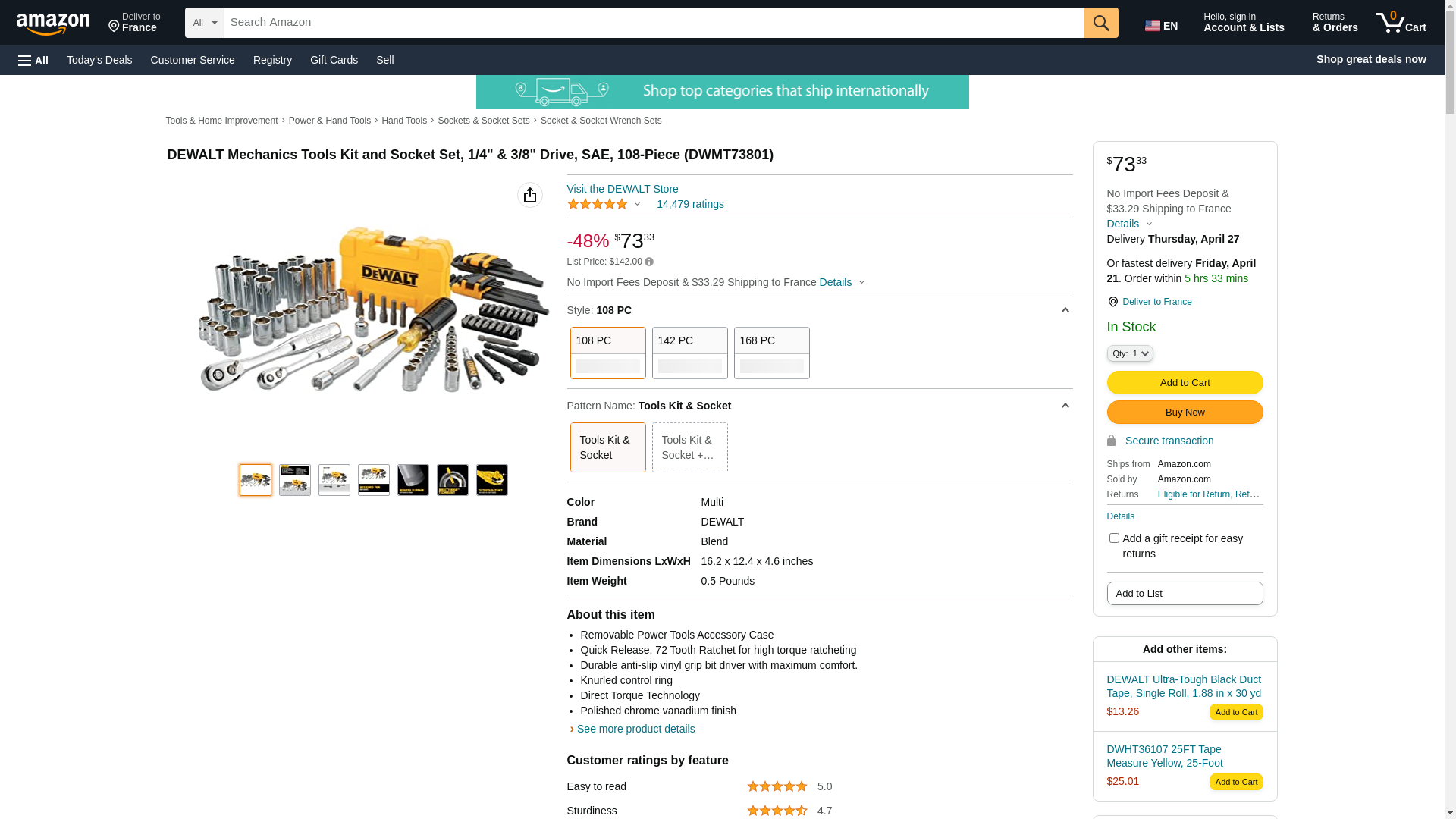
Task: Select the 168 PC style option
Action: 771,353
